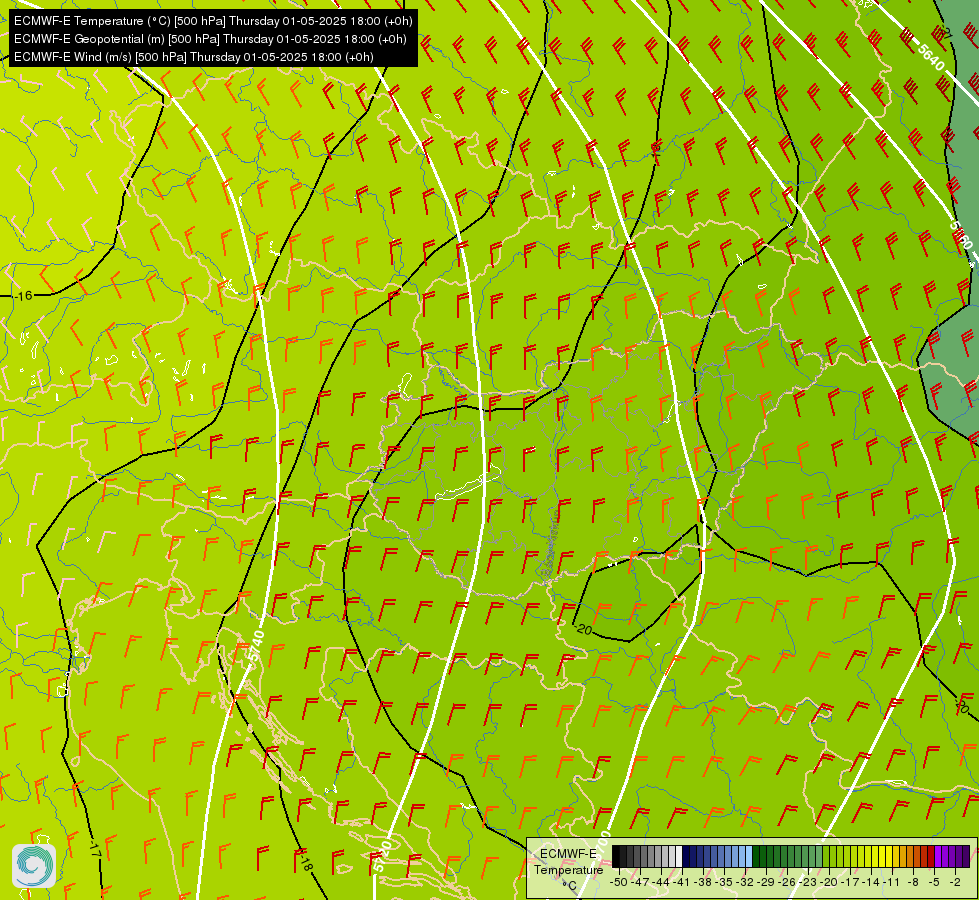The width and height of the screenshot is (979, 900).
Task: Click the 5720 geopotential contour label
Action: click(381, 856)
